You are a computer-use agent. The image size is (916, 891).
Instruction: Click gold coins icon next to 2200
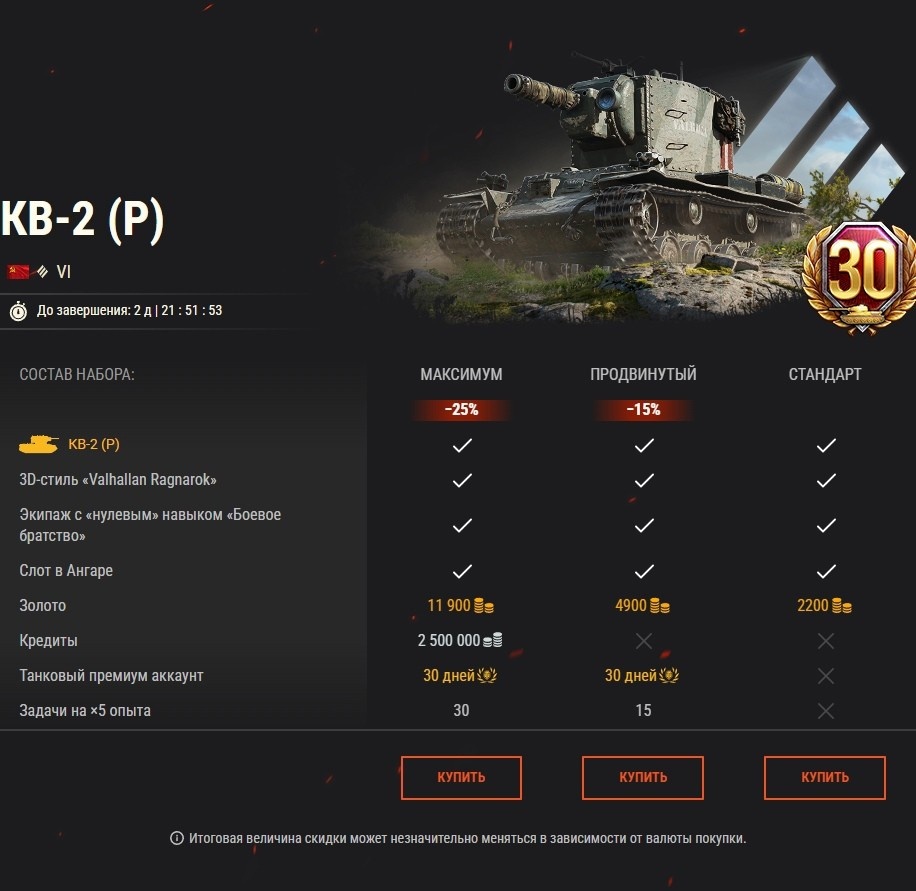pyautogui.click(x=842, y=606)
